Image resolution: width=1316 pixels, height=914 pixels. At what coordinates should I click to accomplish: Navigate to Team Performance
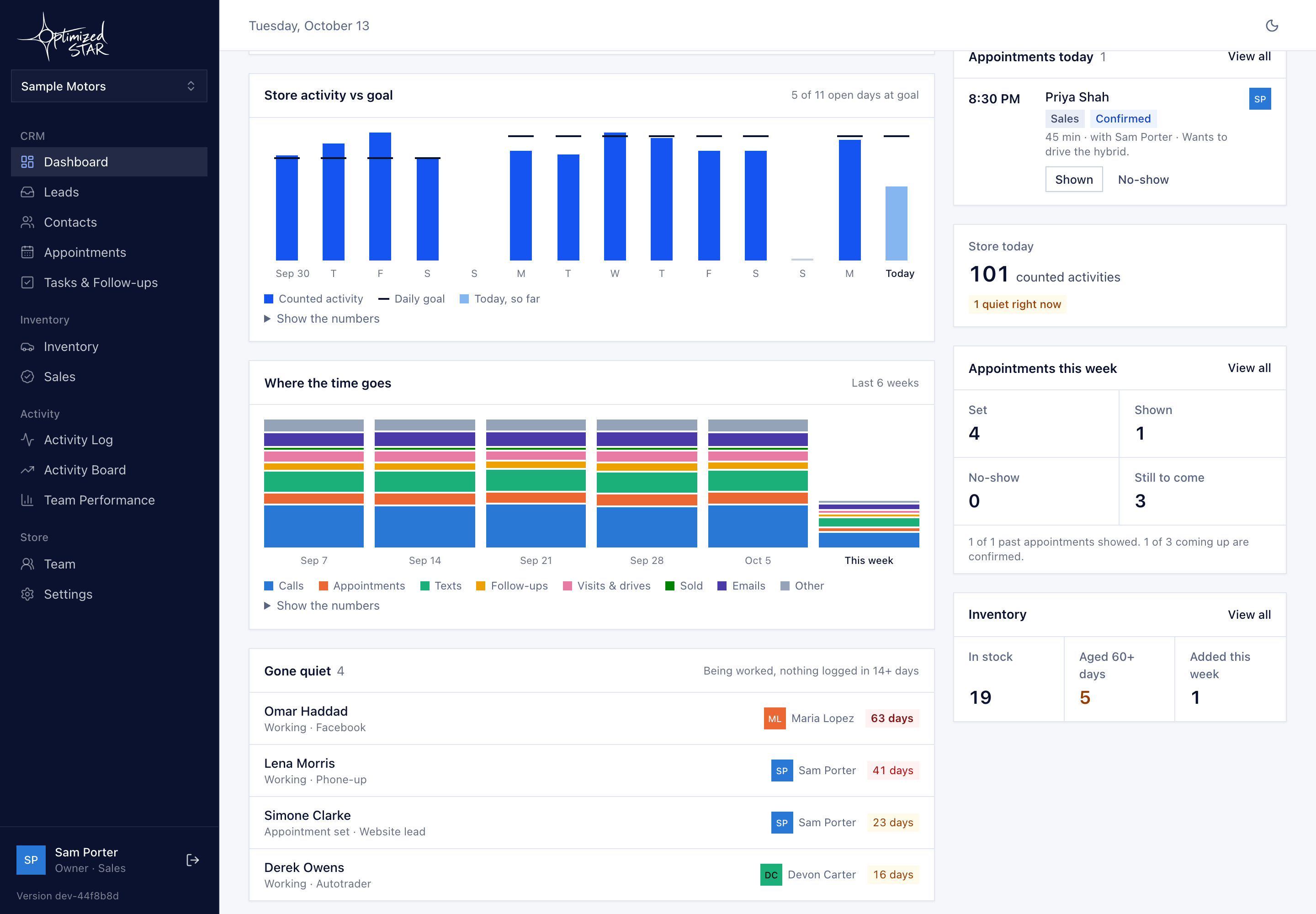(109, 500)
